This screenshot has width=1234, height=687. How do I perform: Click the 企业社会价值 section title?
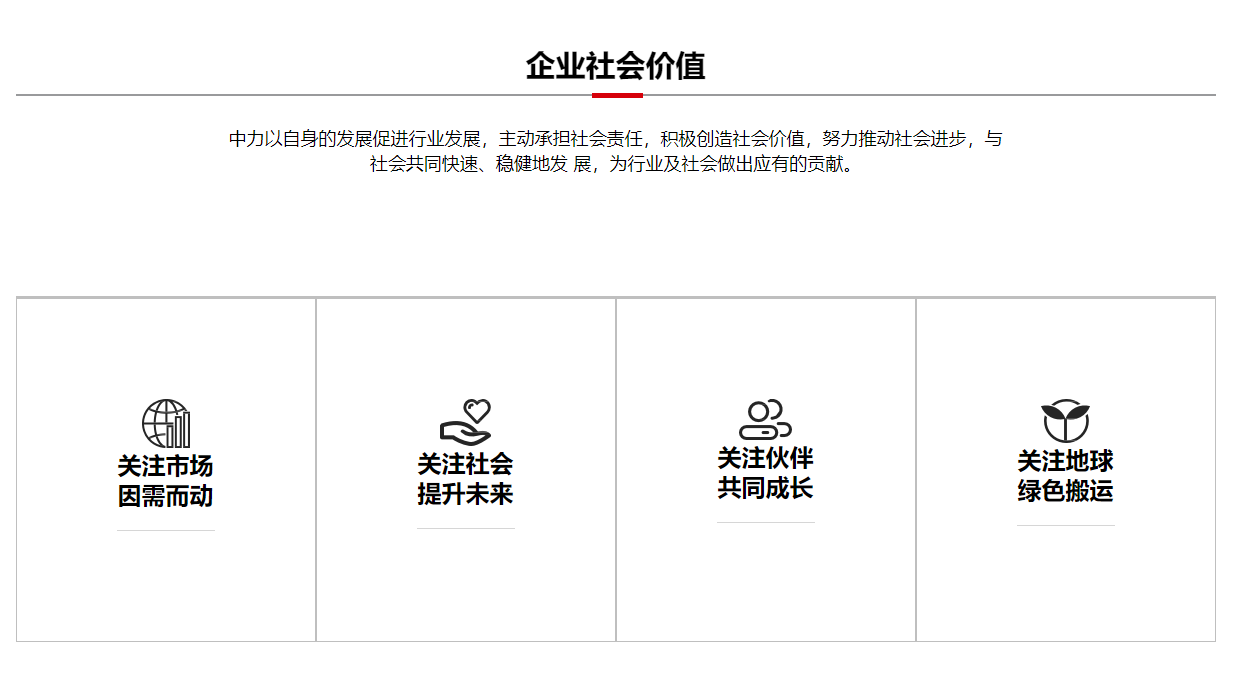pos(616,66)
